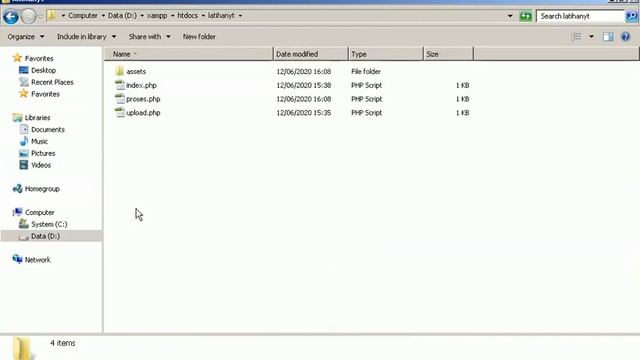
Task: Open the Documents library
Action: coord(48,129)
